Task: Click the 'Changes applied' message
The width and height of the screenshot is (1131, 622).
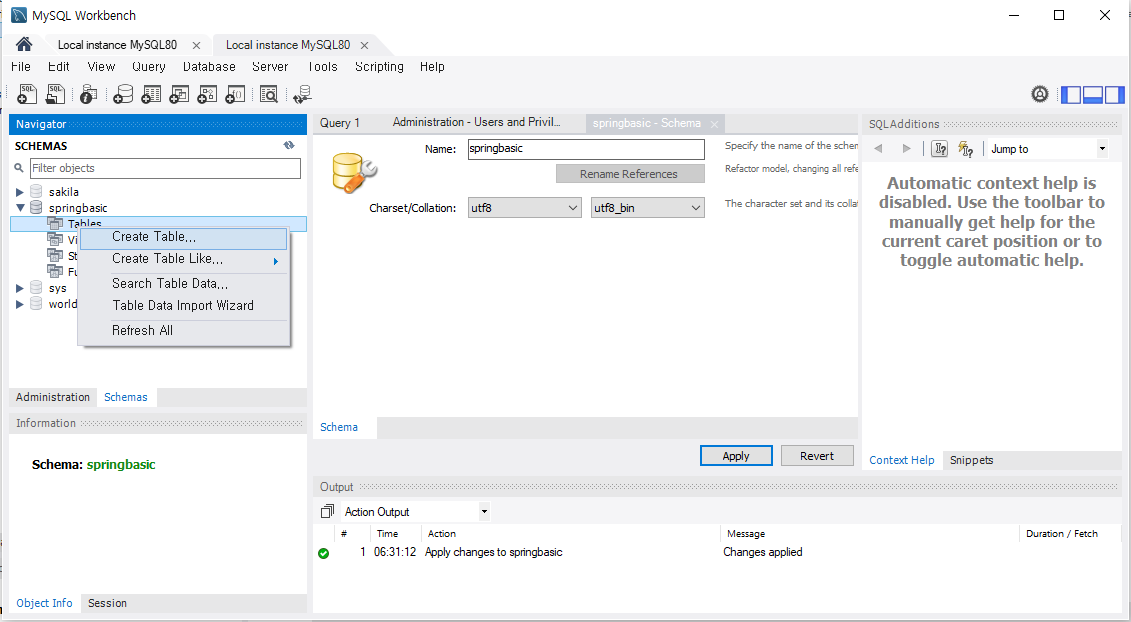Action: pos(762,552)
